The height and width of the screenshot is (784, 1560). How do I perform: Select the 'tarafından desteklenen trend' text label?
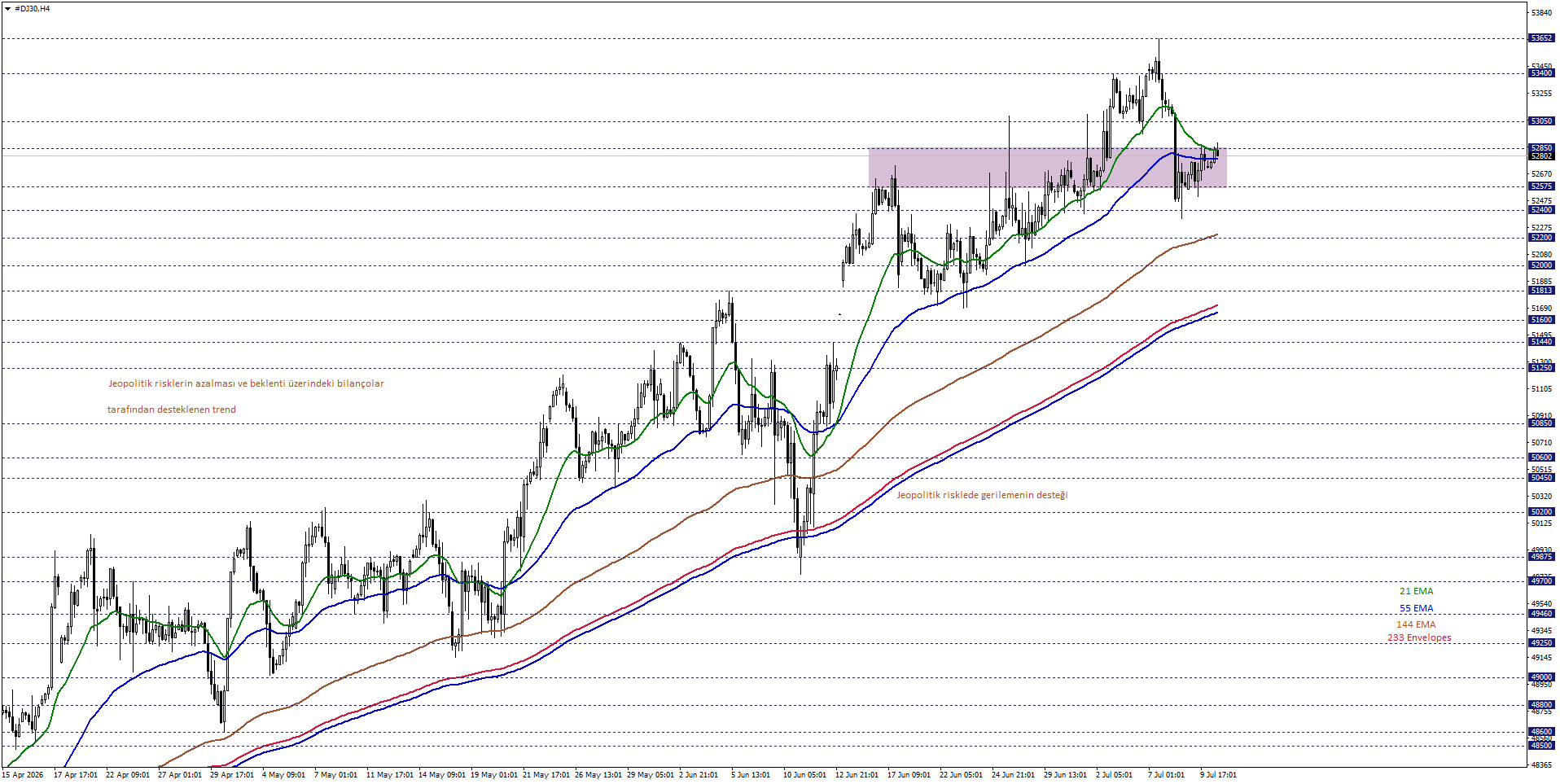pos(172,410)
